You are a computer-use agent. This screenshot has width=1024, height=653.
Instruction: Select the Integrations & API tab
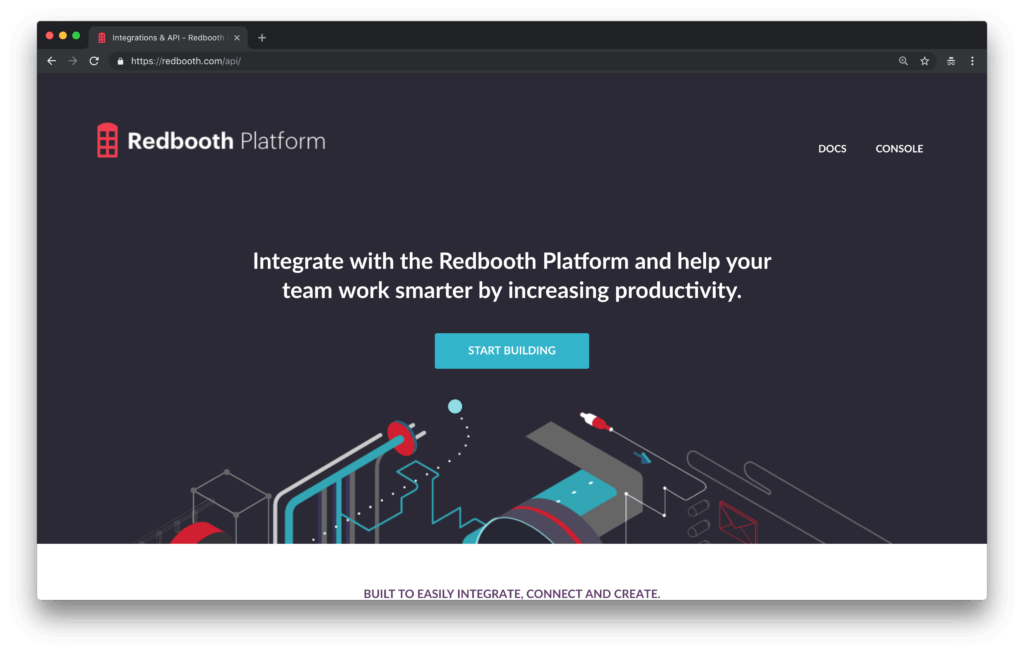(x=165, y=38)
